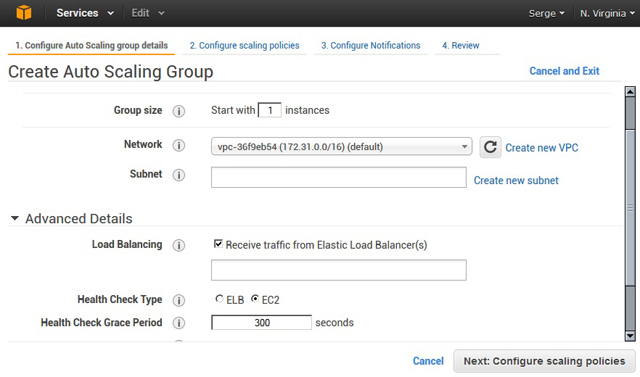Click the Subnet info icon
Image resolution: width=640 pixels, height=377 pixels.
(x=178, y=175)
